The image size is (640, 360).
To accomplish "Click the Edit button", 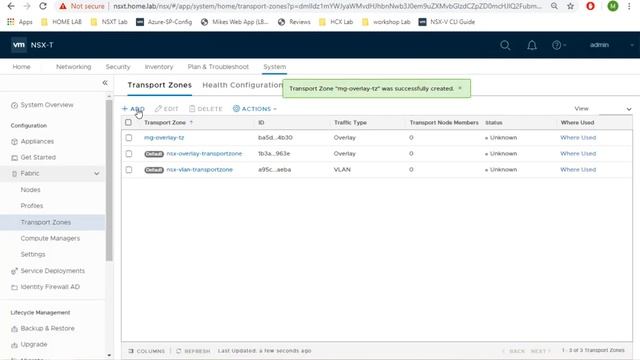I will [x=167, y=109].
